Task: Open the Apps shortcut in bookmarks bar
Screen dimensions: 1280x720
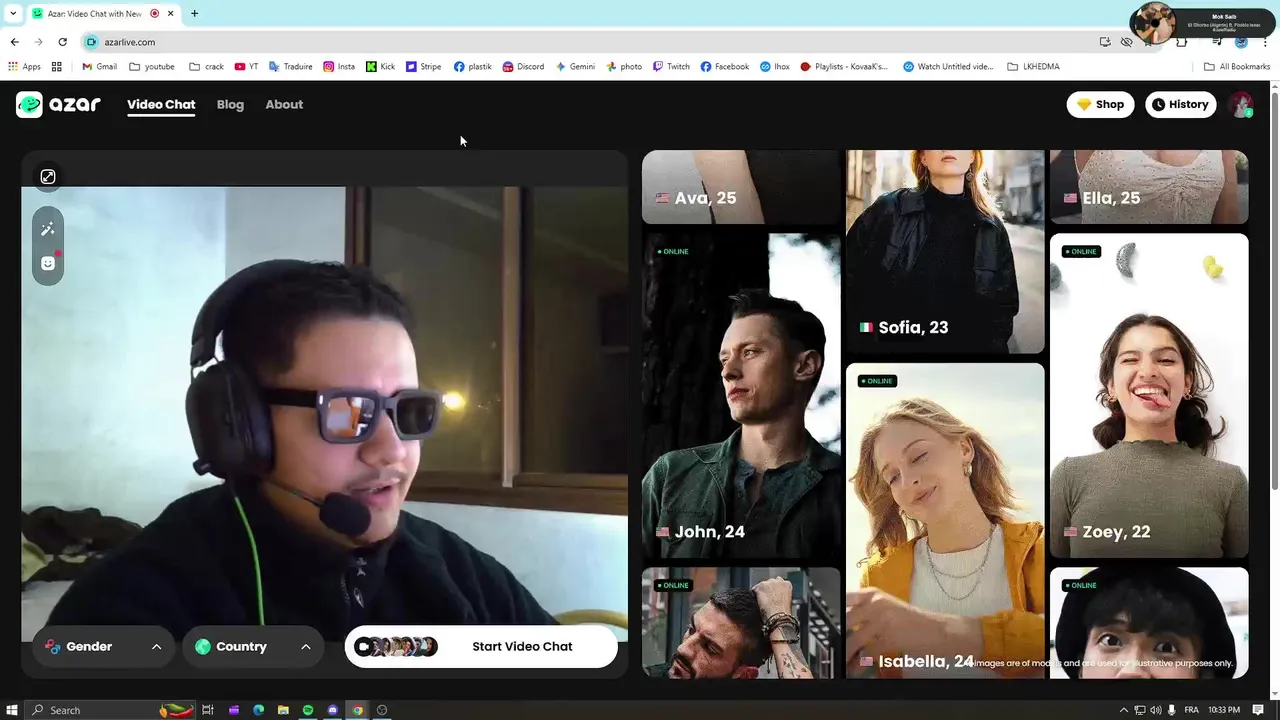Action: (x=25, y=67)
